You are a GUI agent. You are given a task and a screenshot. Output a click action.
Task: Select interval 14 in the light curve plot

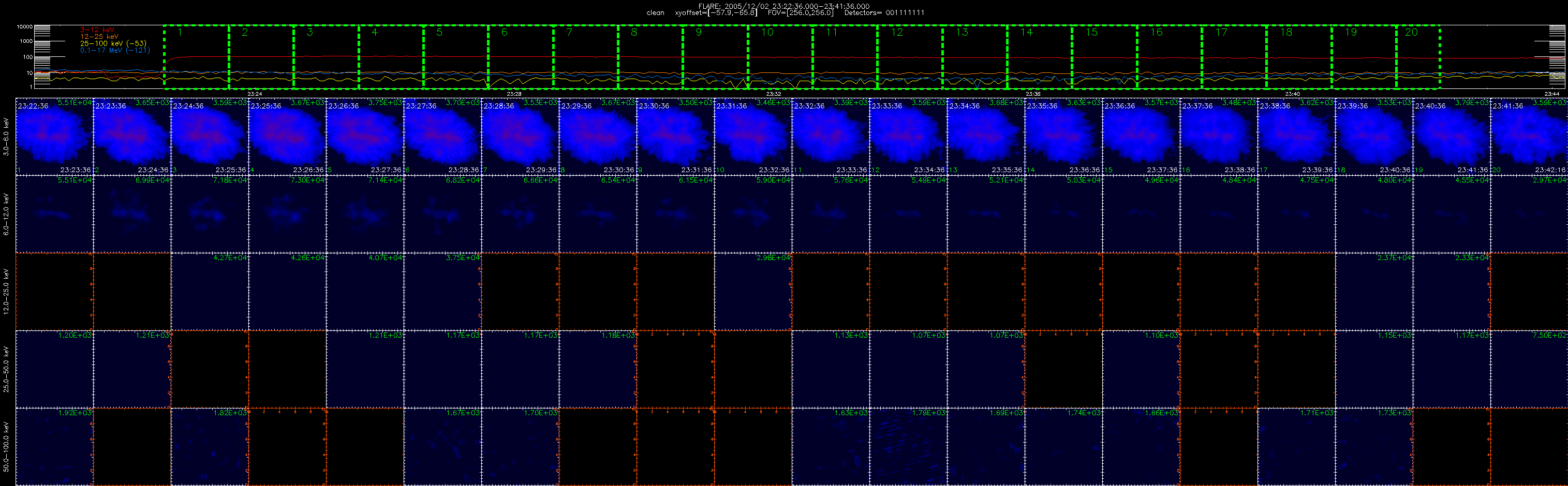tap(1040, 57)
